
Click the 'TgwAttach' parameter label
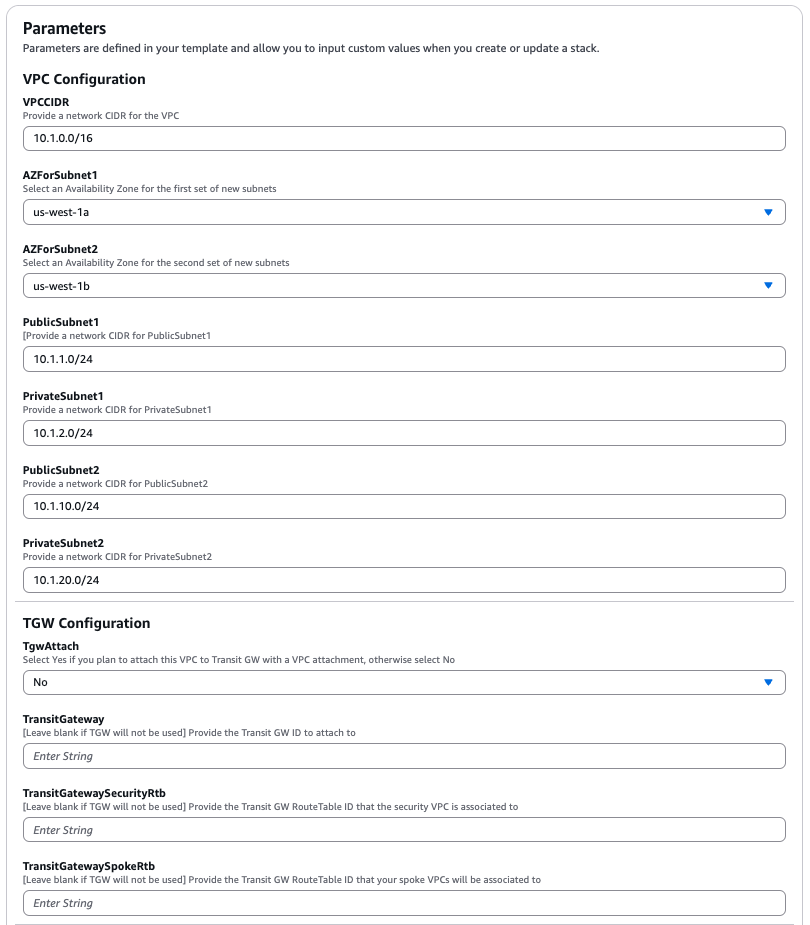tap(51, 647)
